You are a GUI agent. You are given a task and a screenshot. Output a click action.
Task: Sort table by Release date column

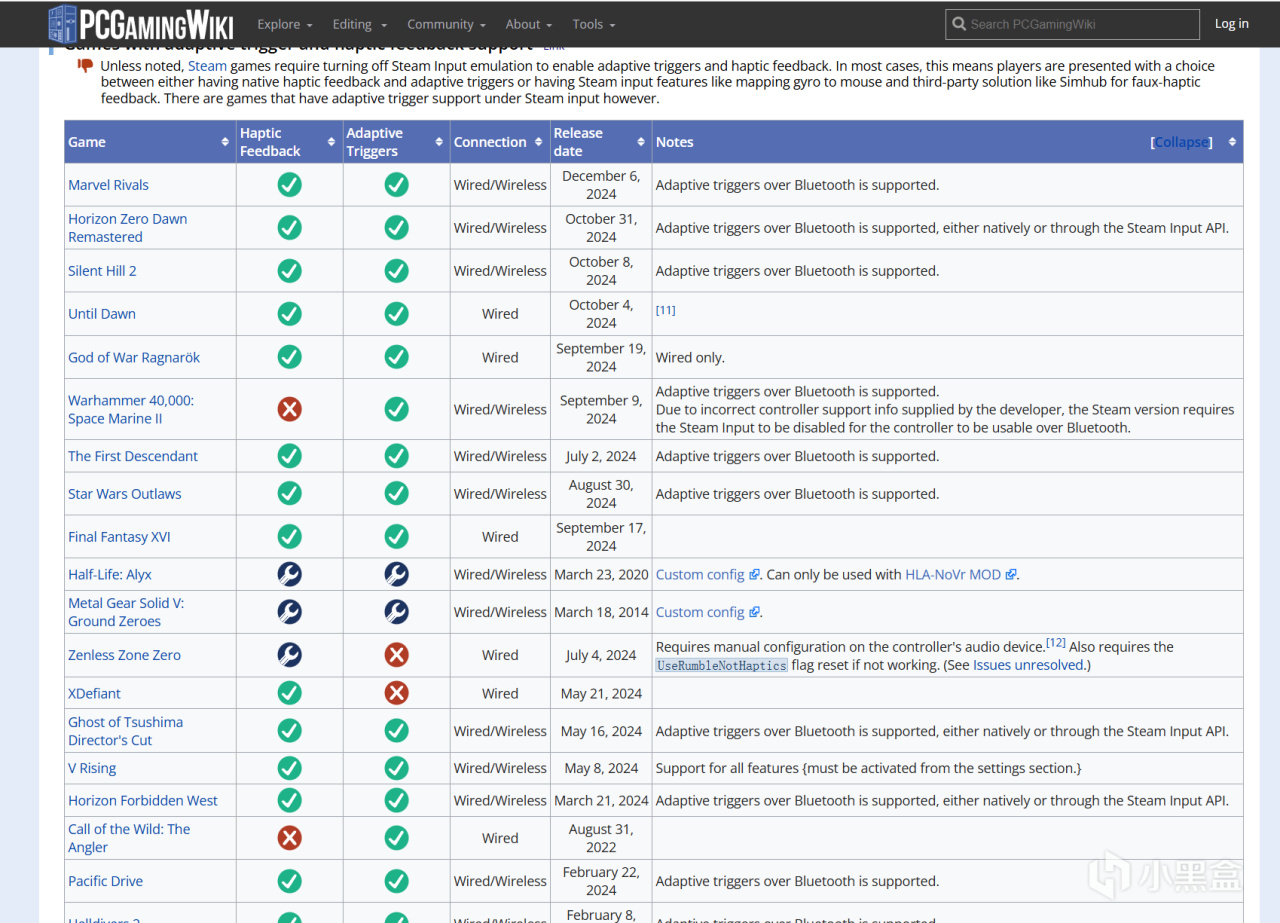click(641, 142)
